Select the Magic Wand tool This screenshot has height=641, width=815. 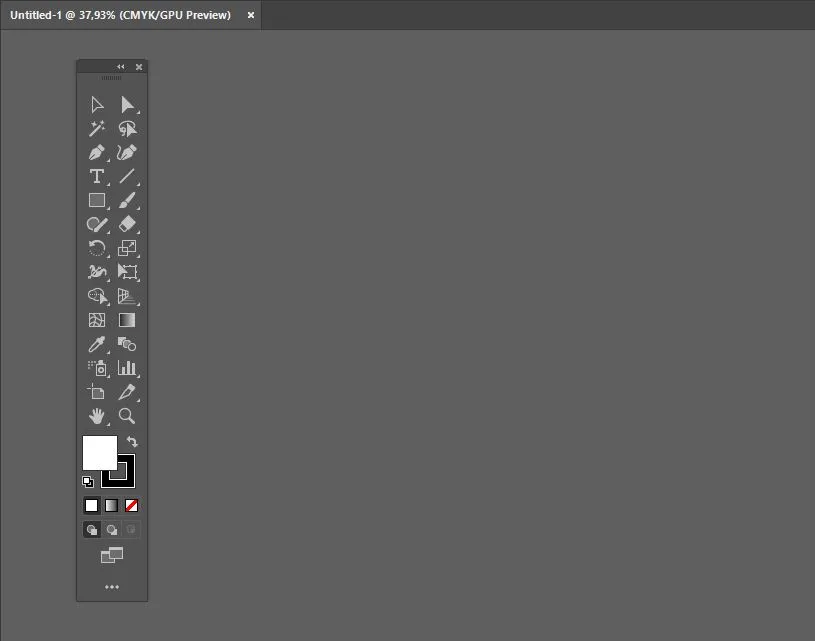point(96,128)
